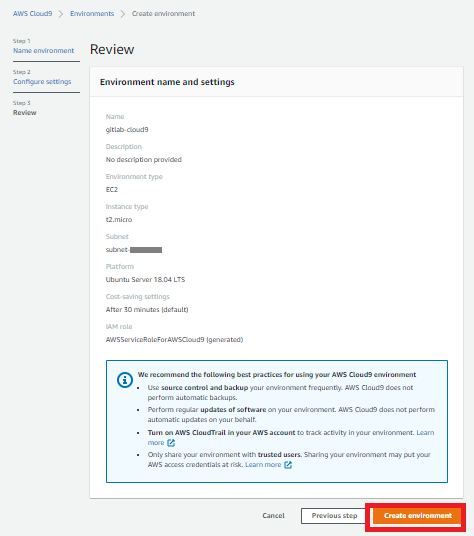Click the best practices recommendation headline

pos(277,375)
